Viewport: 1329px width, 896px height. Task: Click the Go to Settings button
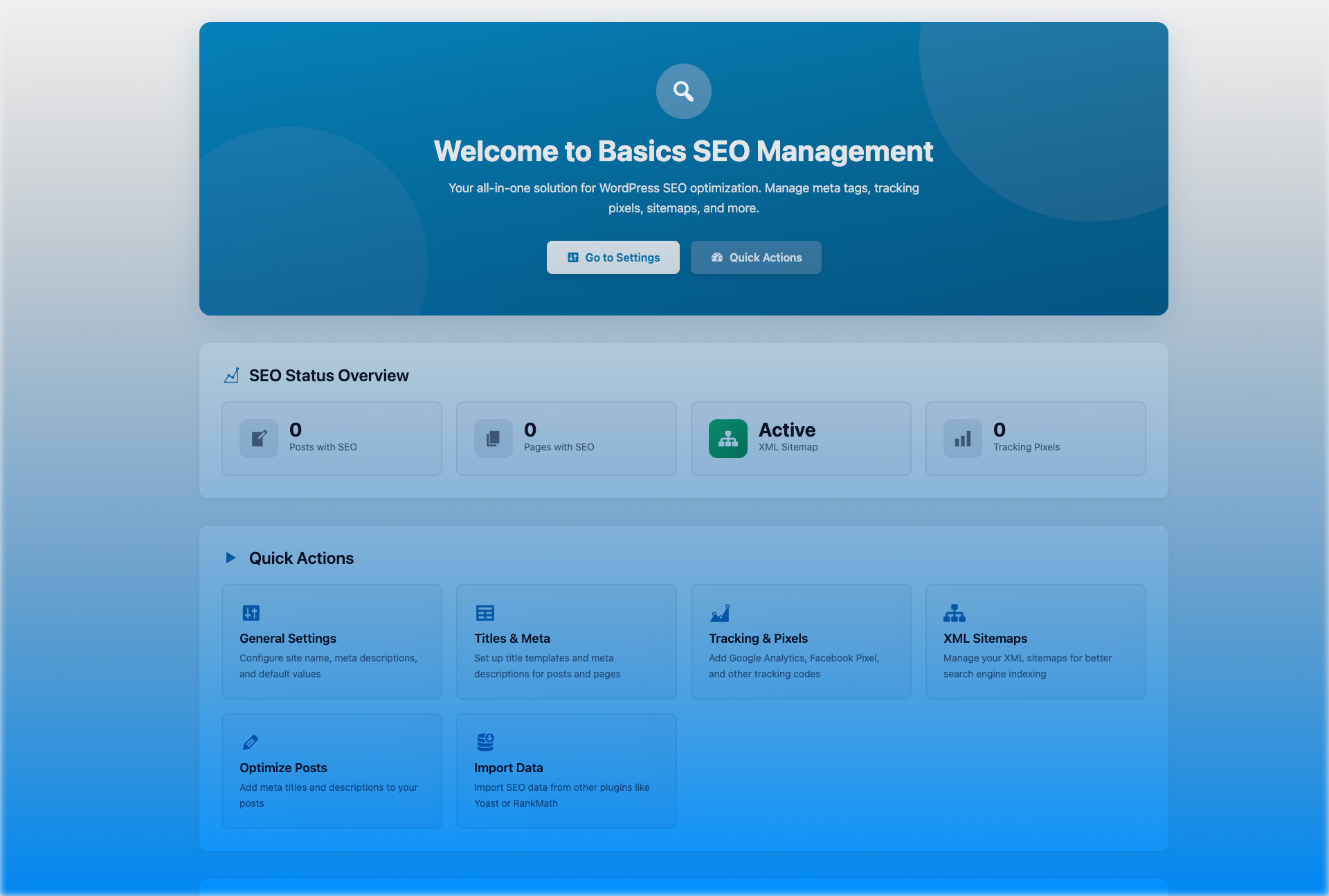(613, 257)
